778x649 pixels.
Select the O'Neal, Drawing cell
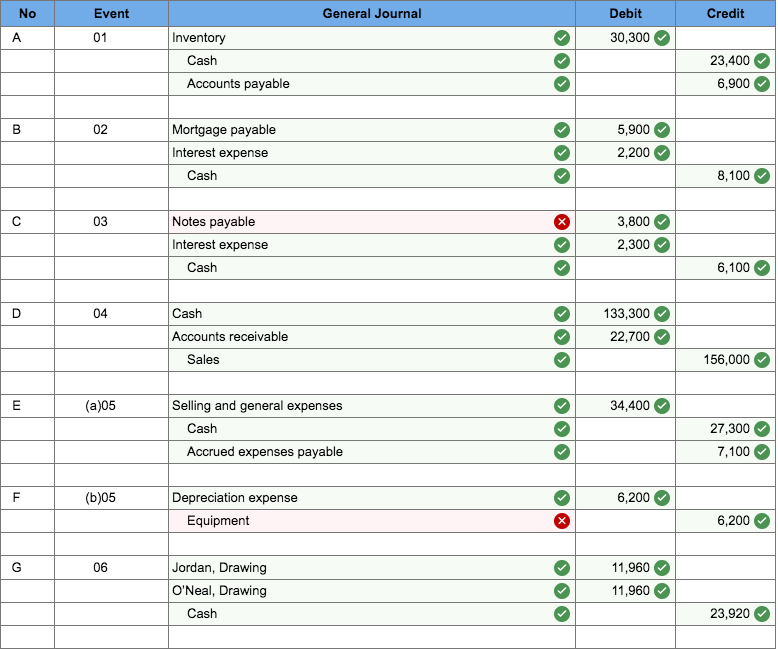point(372,591)
